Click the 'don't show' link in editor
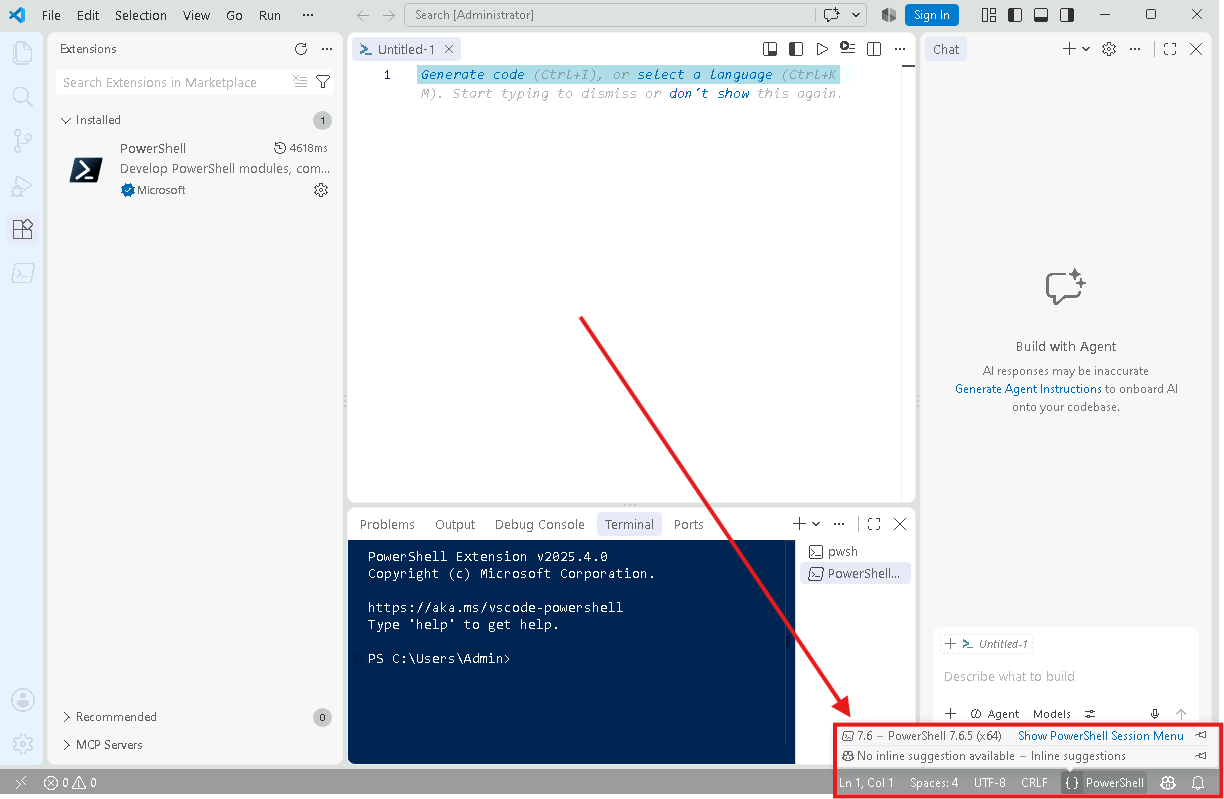This screenshot has width=1224, height=799. tap(709, 93)
